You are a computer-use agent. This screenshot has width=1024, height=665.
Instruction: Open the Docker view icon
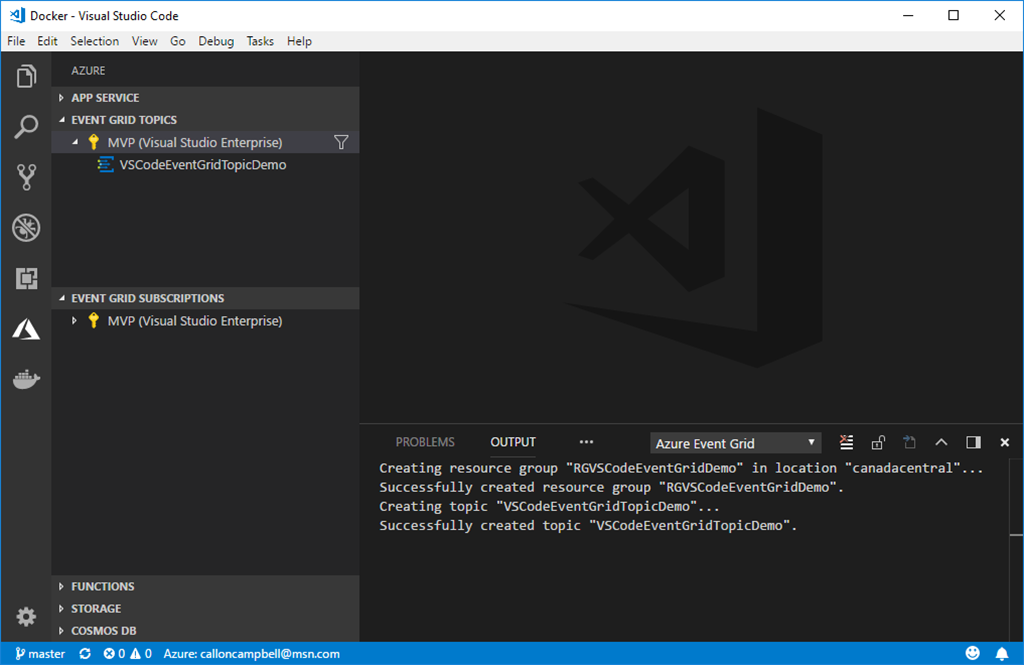(x=26, y=380)
